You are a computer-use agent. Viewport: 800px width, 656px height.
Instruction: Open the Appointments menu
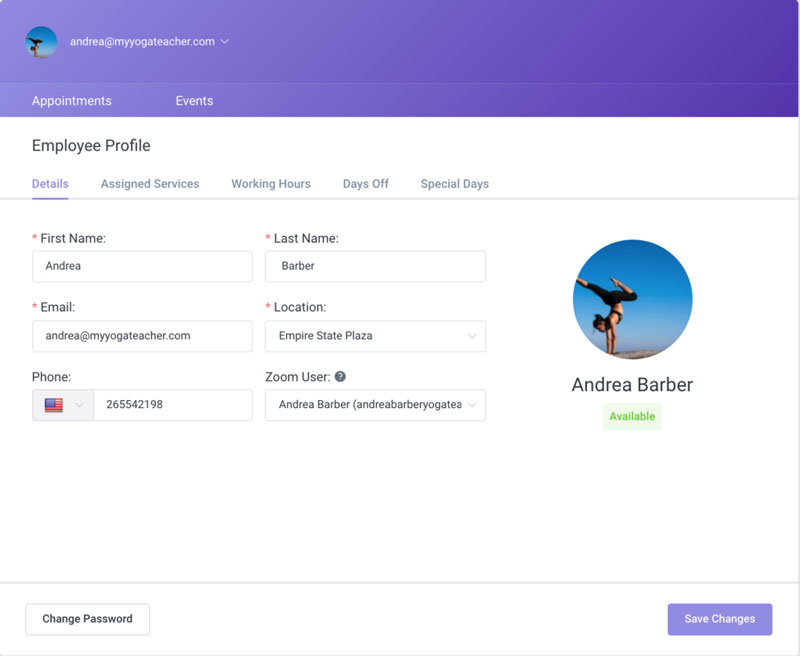pyautogui.click(x=71, y=100)
